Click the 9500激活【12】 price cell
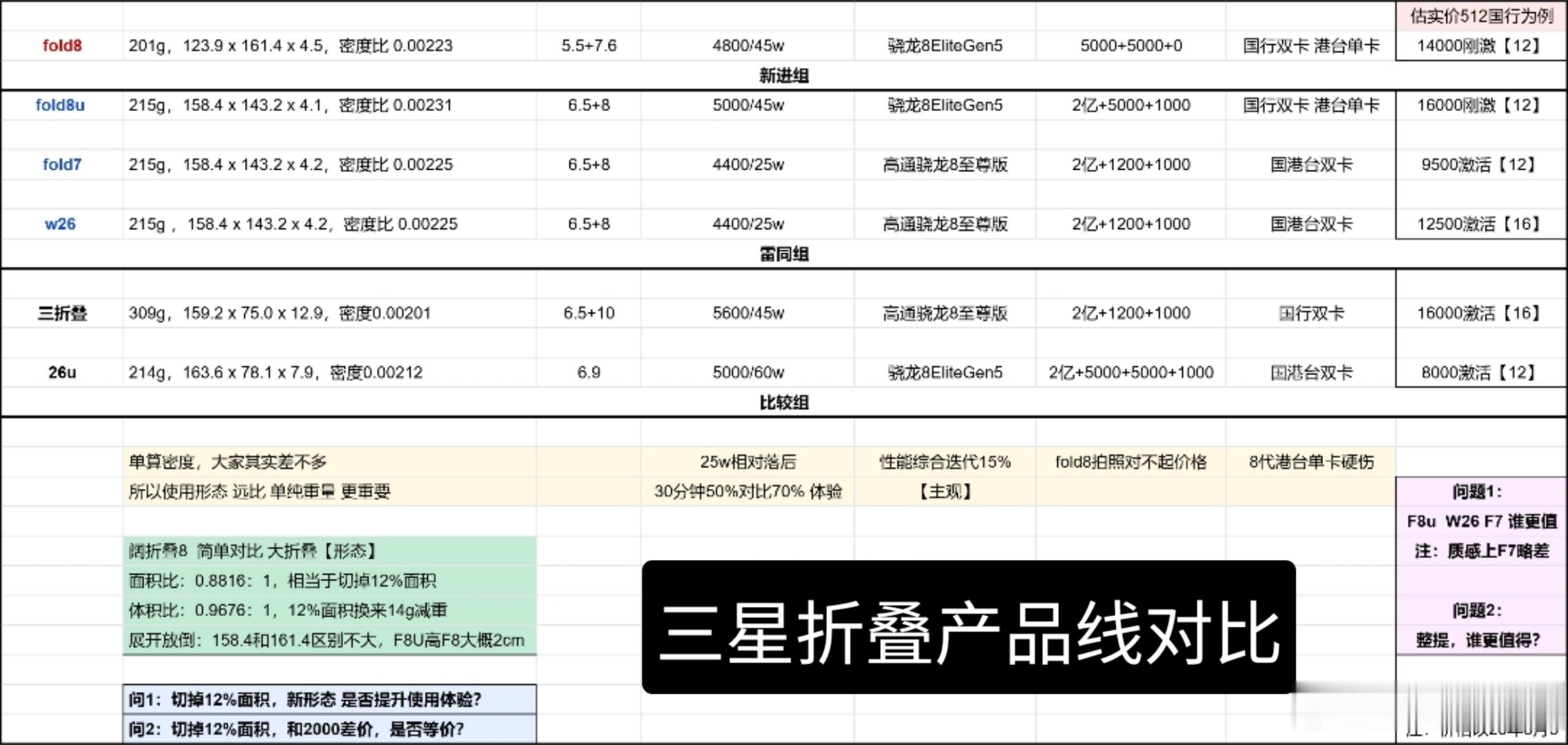Screen dimensions: 1568x745 click(x=1481, y=164)
